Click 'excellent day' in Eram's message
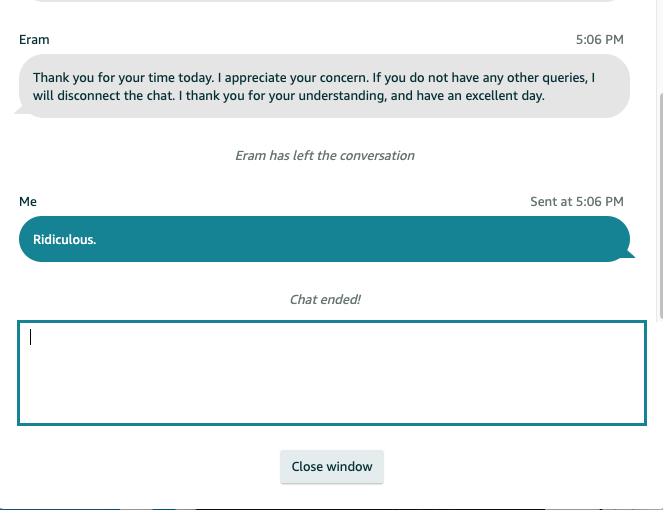This screenshot has width=663, height=510. (x=504, y=96)
